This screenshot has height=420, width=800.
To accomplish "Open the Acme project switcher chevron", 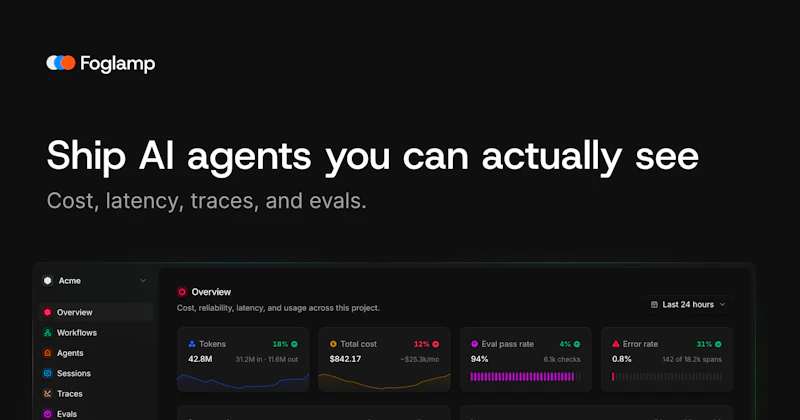I will (x=143, y=281).
